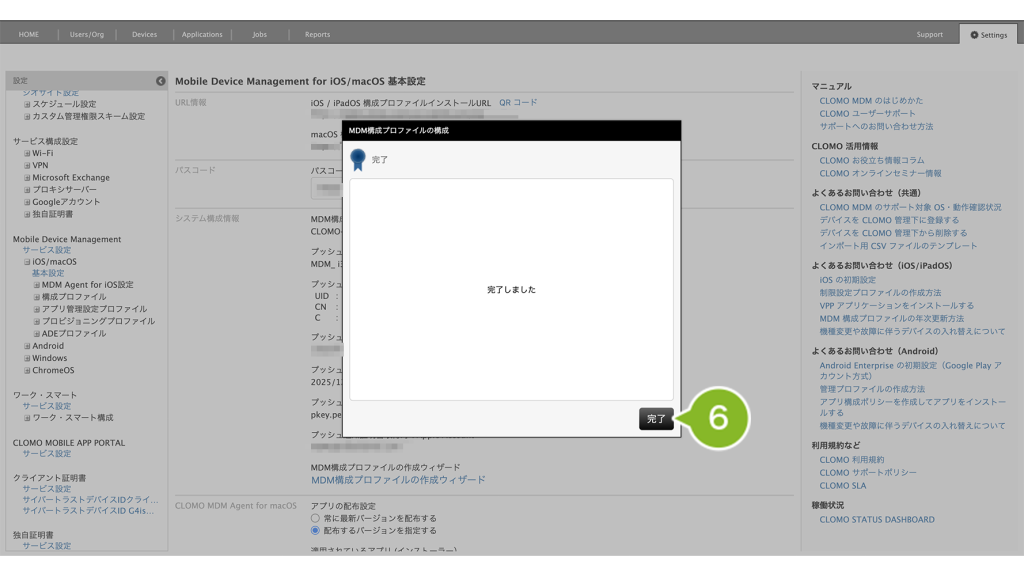The image size is (1024, 576).
Task: Switch to the Reports tab
Action: tap(317, 35)
